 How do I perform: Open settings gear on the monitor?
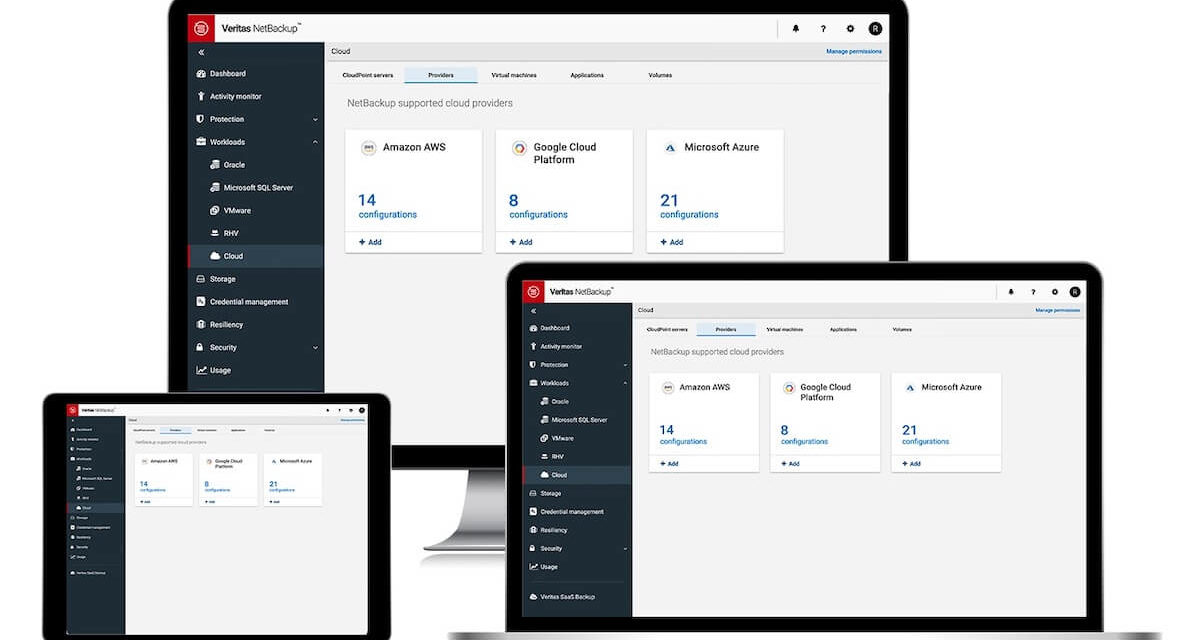click(x=850, y=29)
